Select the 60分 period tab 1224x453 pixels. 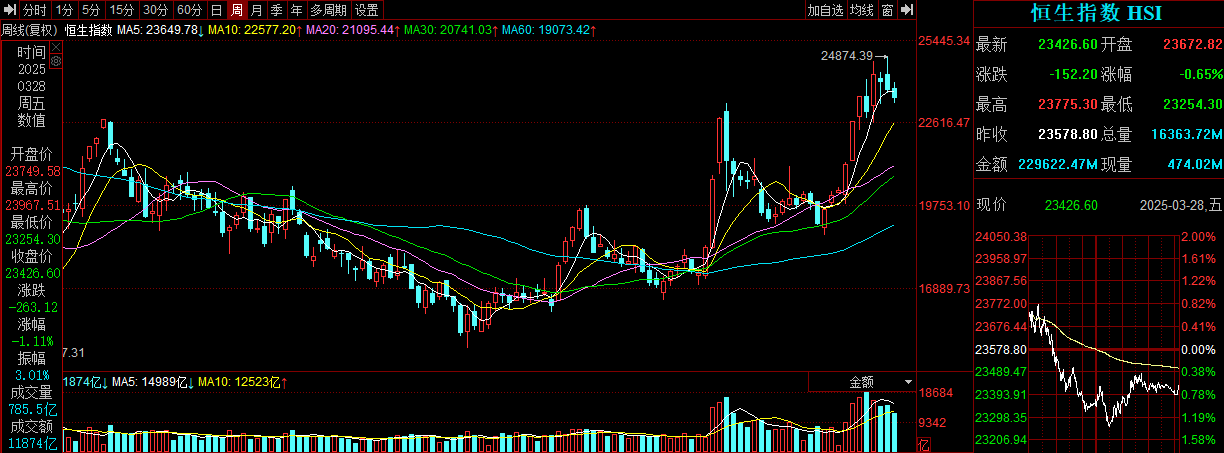[x=188, y=10]
